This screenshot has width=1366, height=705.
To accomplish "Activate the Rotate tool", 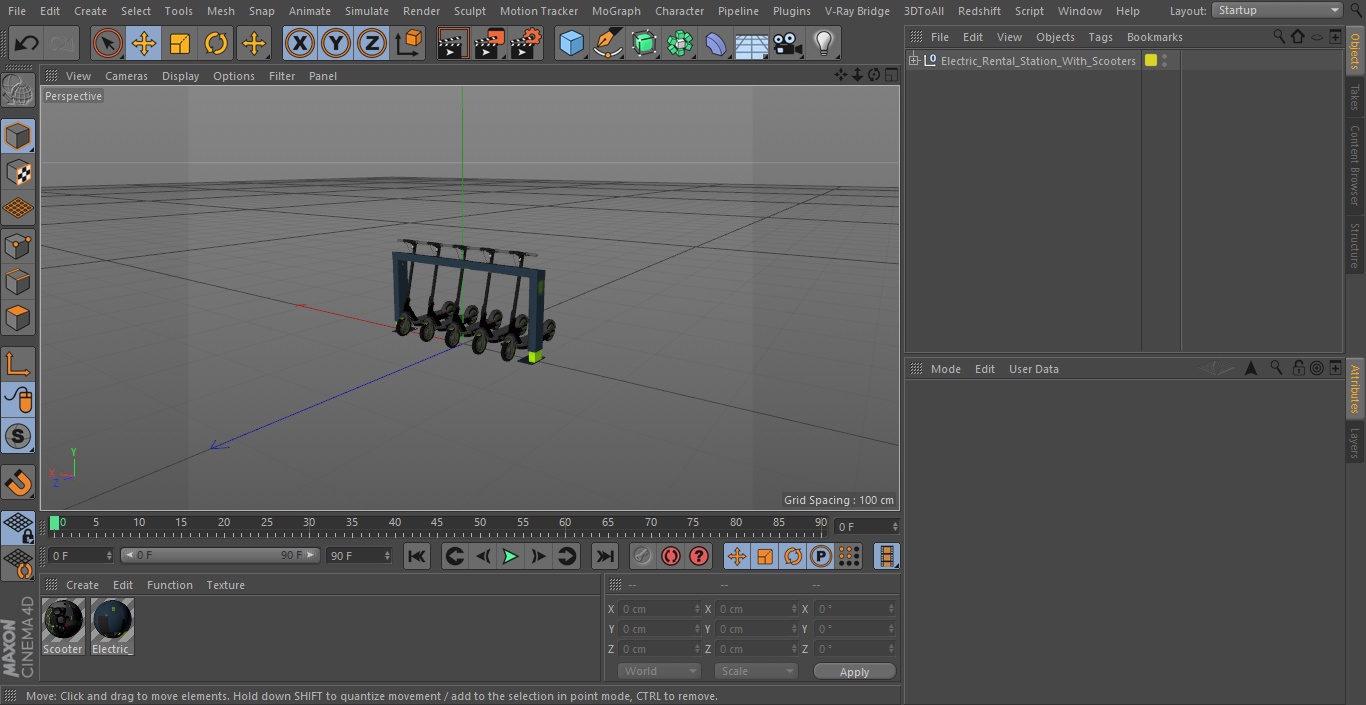I will pos(216,43).
